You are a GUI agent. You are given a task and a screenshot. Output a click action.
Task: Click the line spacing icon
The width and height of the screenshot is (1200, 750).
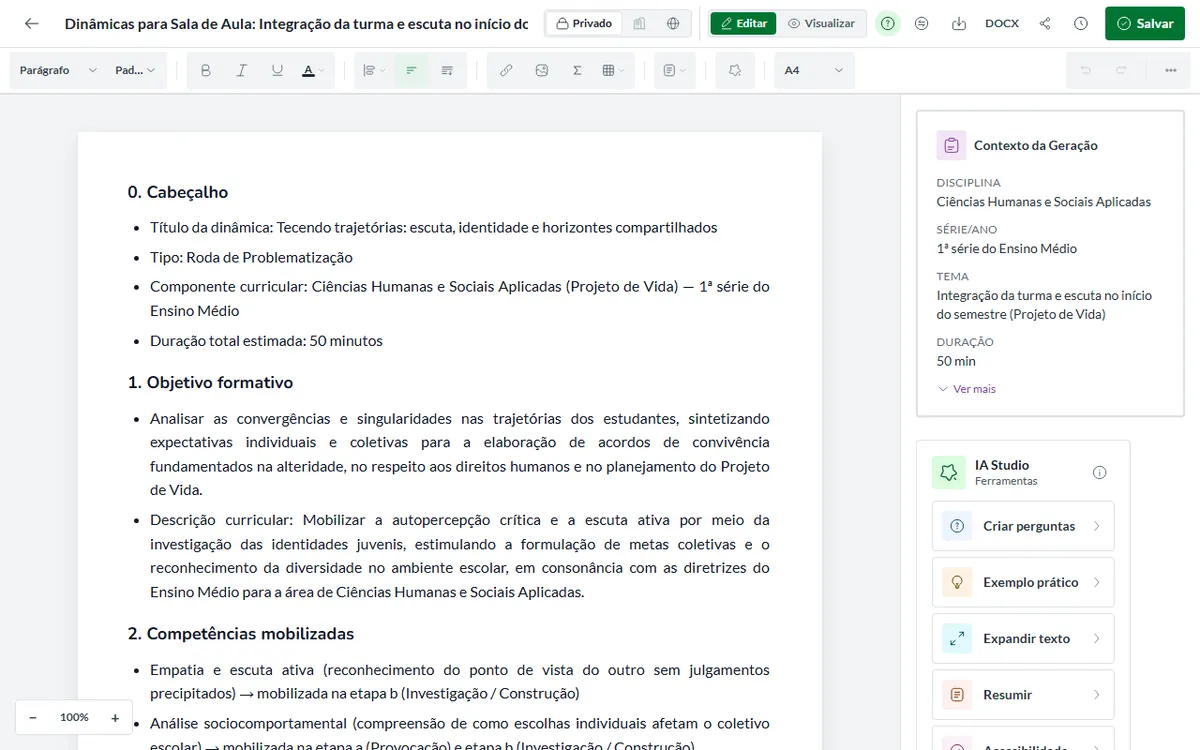[x=446, y=71]
